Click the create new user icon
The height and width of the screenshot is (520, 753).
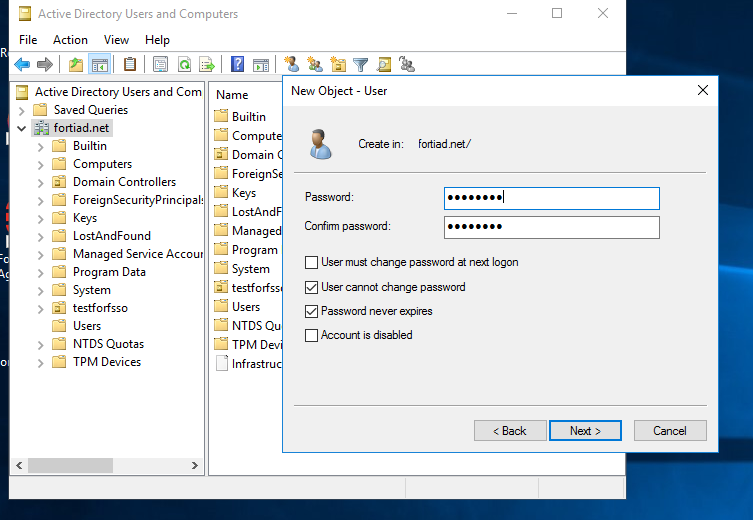pyautogui.click(x=292, y=65)
